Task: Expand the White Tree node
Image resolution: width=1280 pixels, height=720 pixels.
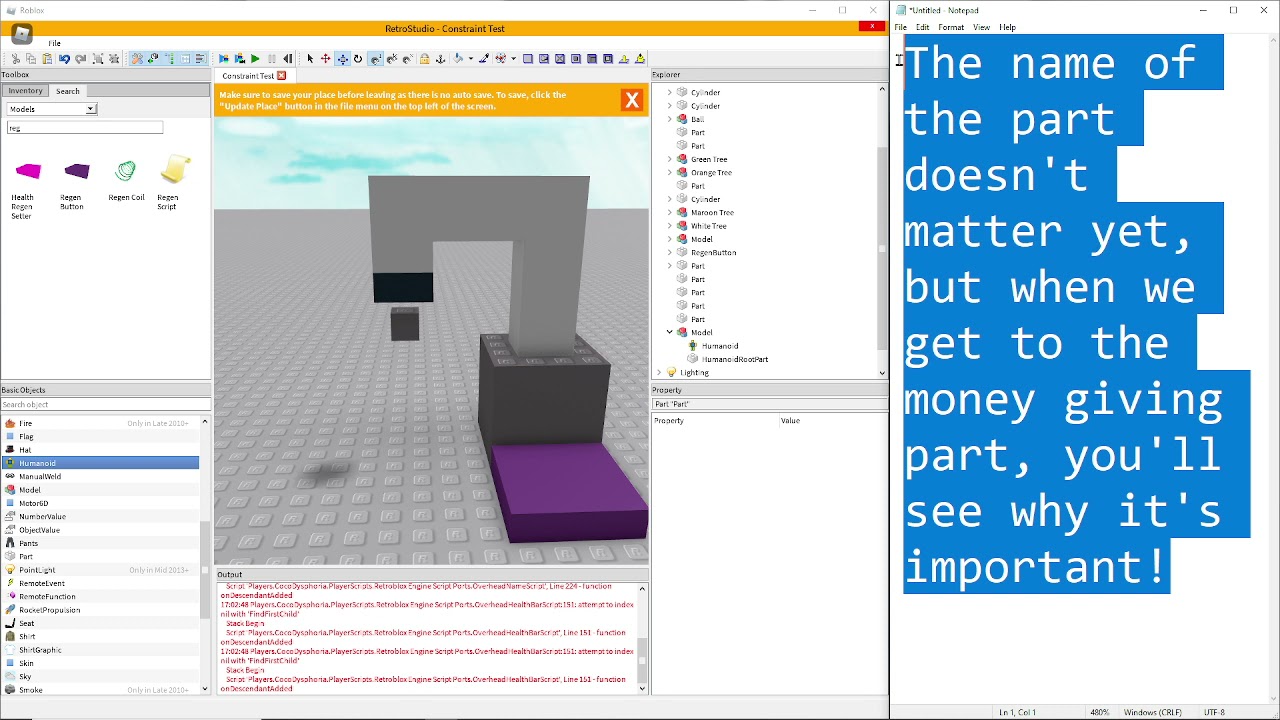Action: tap(670, 226)
